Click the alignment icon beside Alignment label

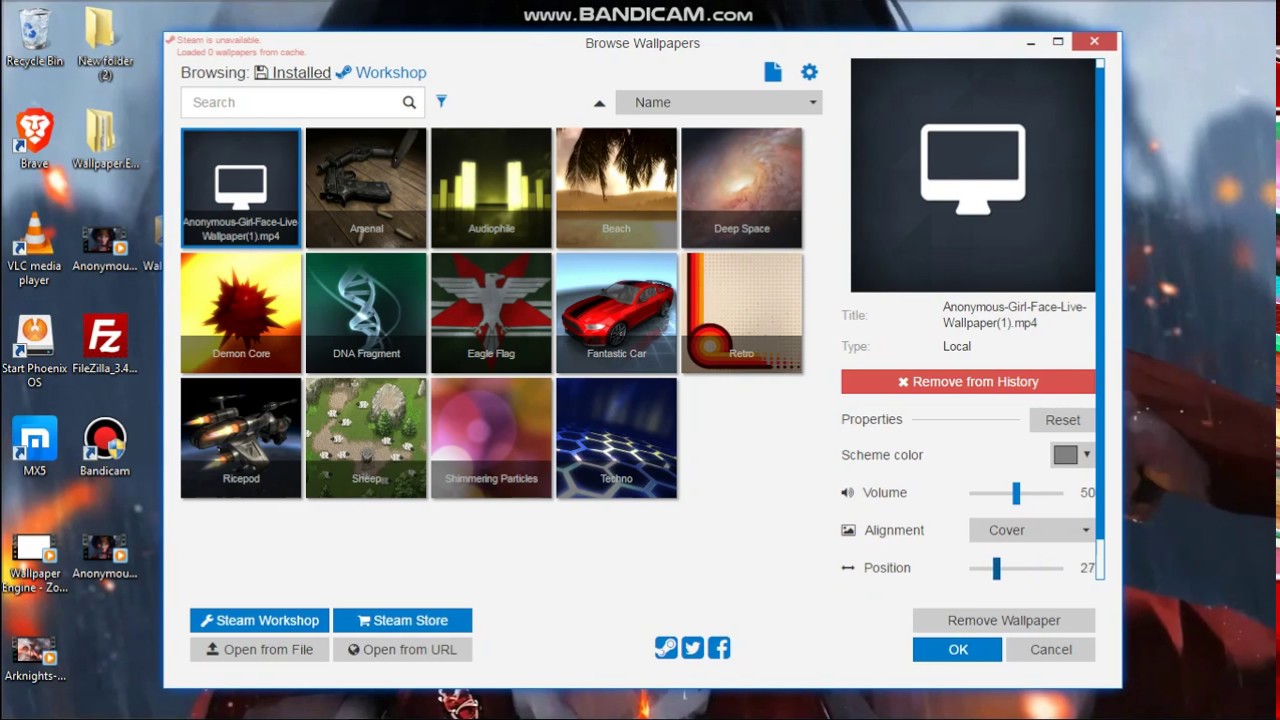(x=849, y=530)
